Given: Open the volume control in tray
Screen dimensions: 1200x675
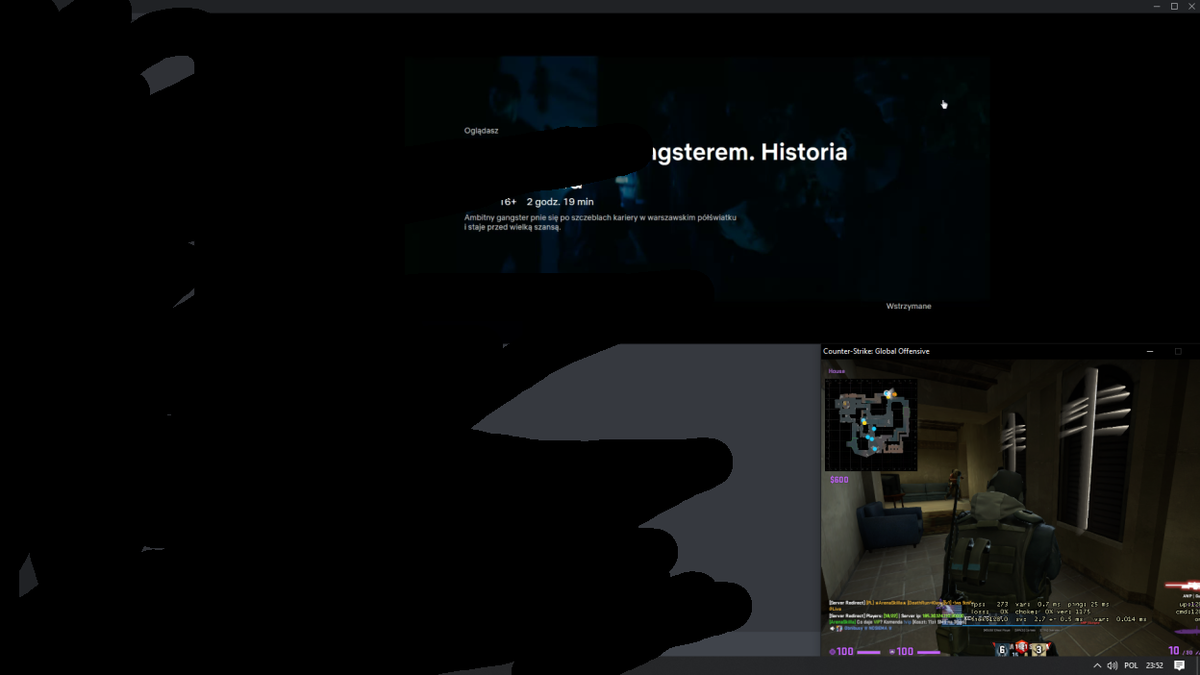Looking at the screenshot, I should [x=1113, y=665].
